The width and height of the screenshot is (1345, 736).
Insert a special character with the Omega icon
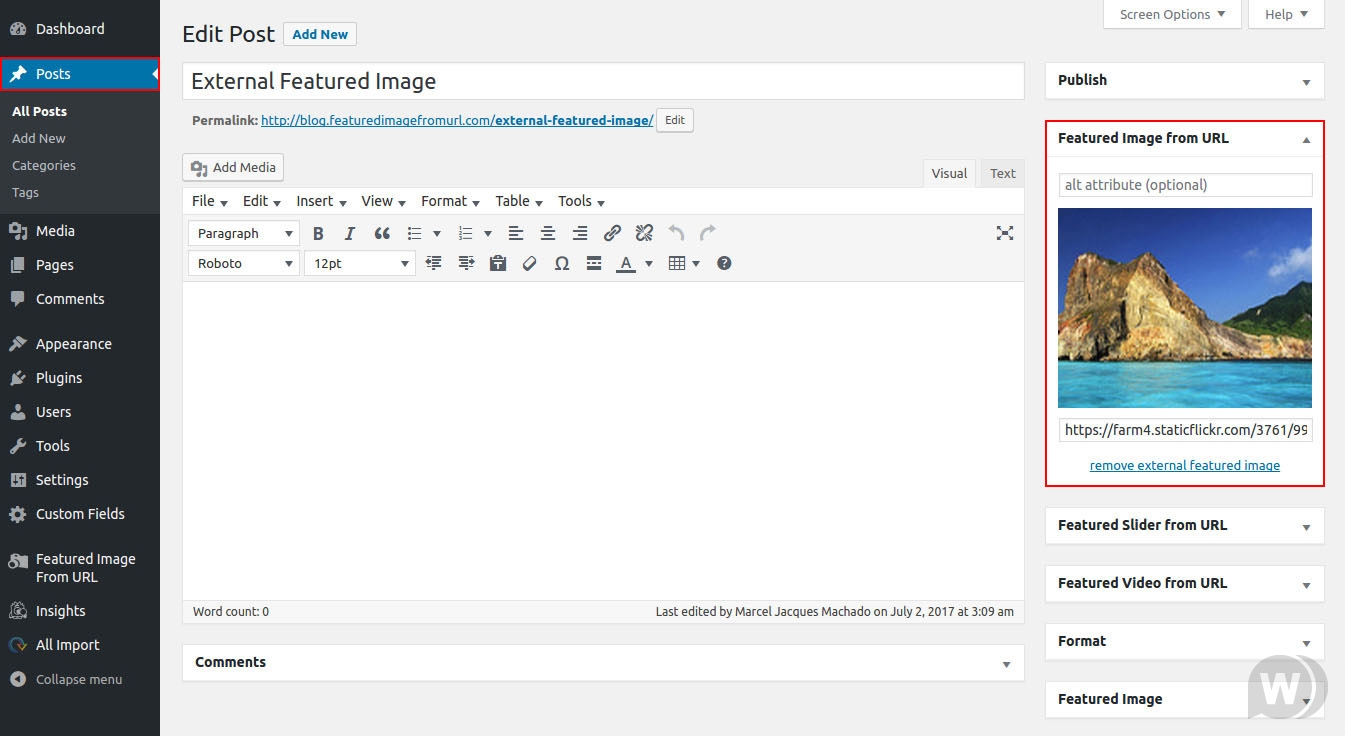pyautogui.click(x=562, y=263)
